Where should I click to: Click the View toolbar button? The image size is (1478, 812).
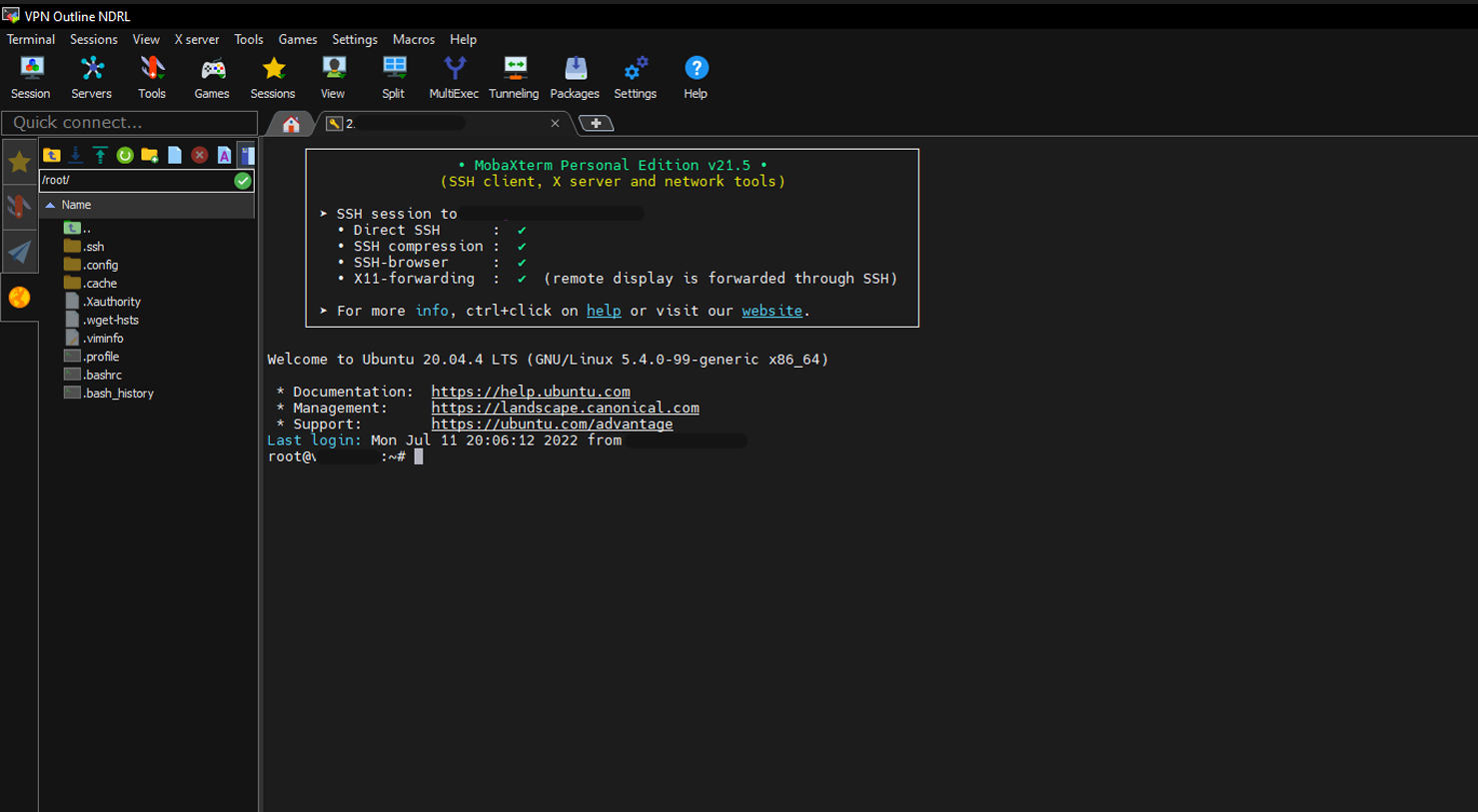click(333, 78)
